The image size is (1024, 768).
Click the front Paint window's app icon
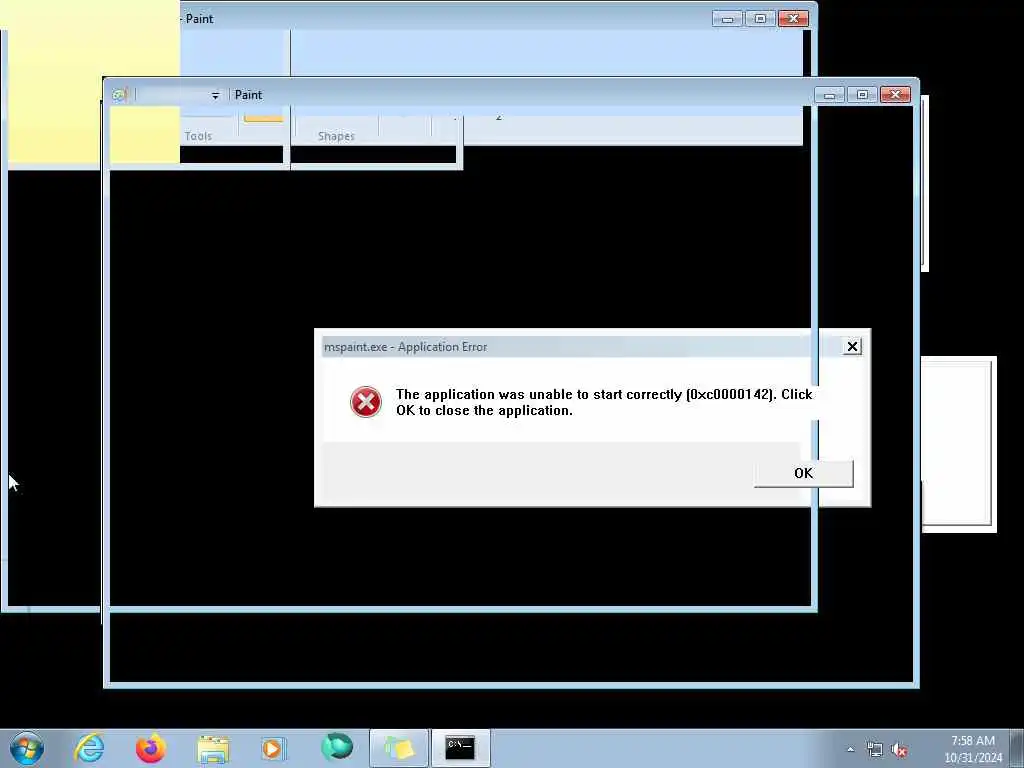(119, 95)
